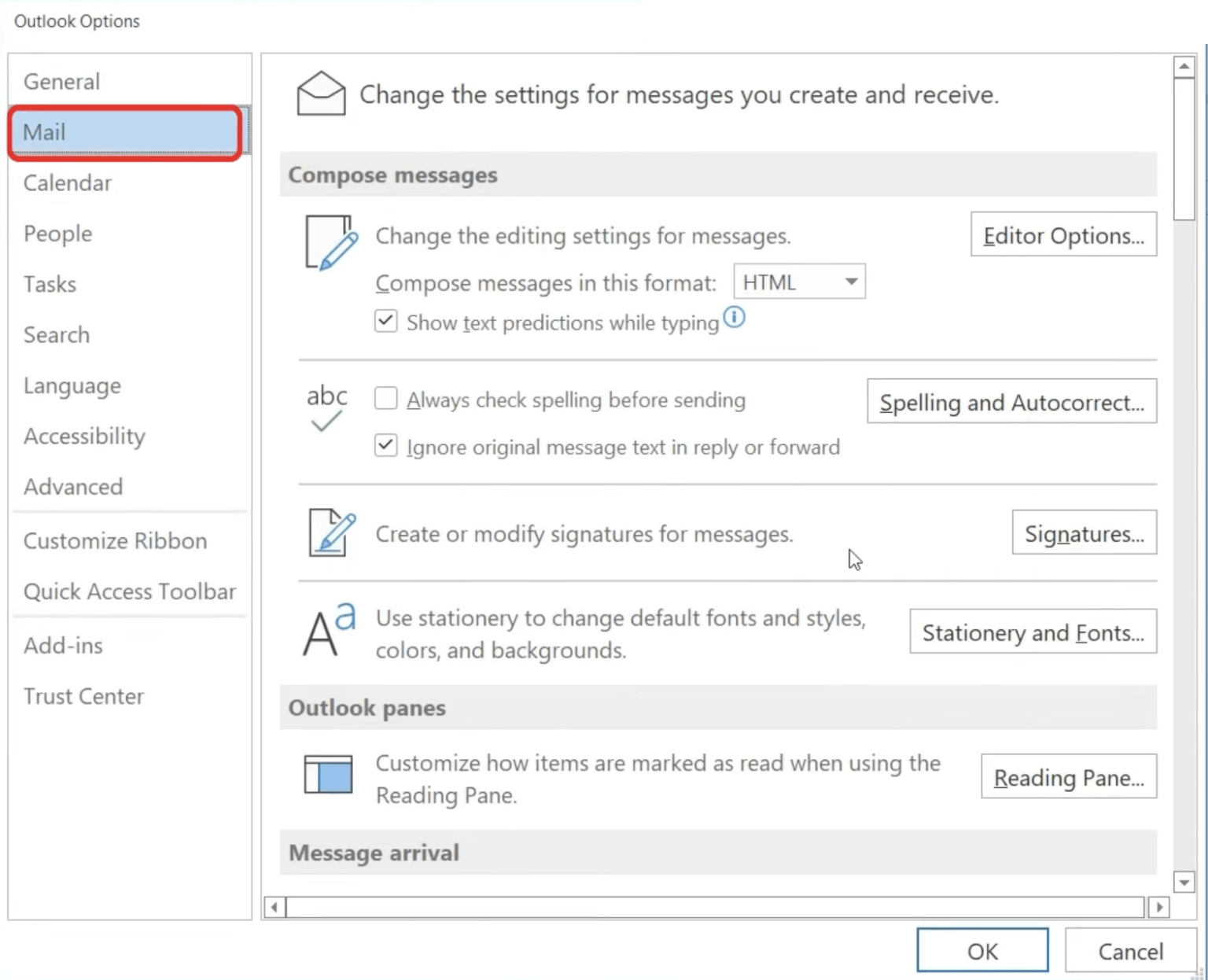
Task: Open Editor Options
Action: tap(1063, 234)
